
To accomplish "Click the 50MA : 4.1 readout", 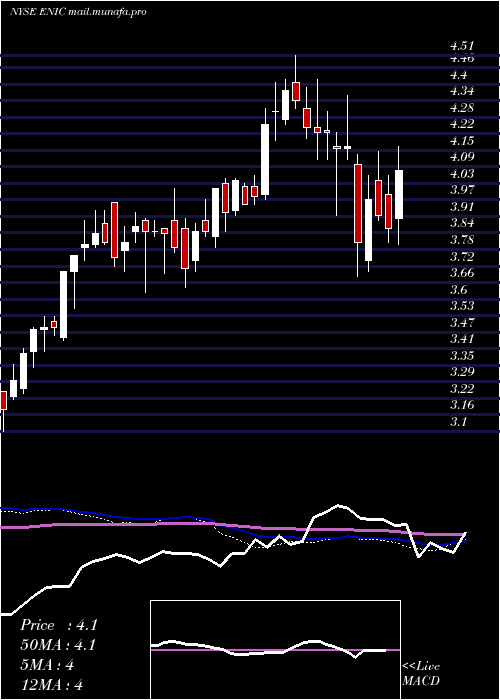I will coord(58,645).
